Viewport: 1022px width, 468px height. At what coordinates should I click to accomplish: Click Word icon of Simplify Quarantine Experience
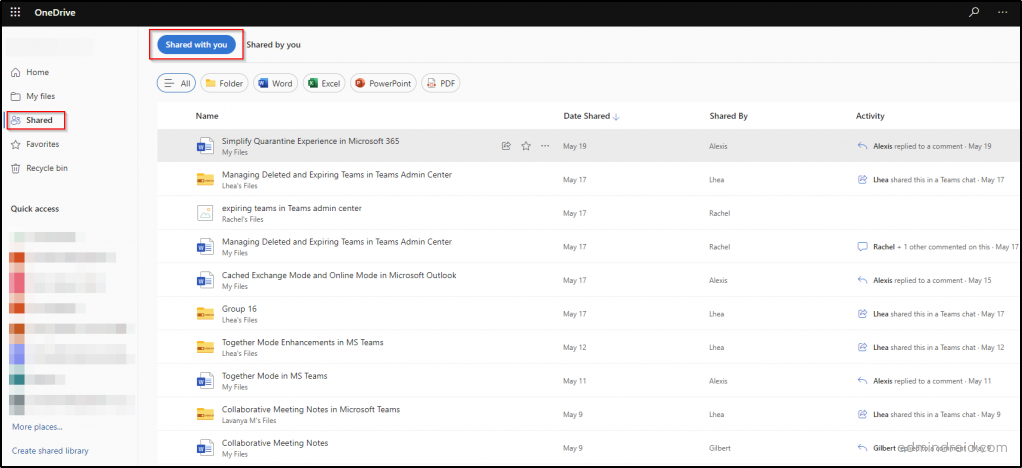[205, 146]
